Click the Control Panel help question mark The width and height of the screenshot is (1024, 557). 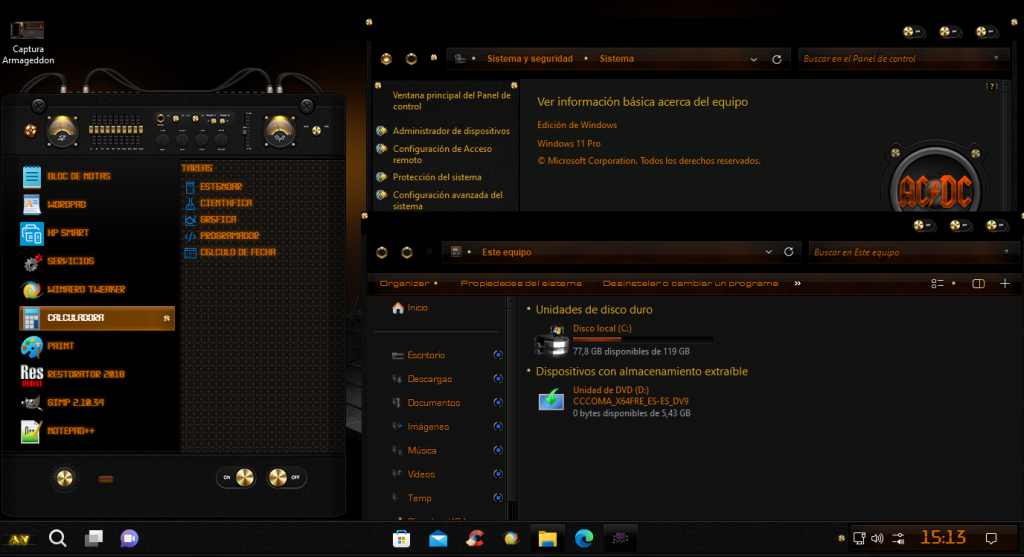pyautogui.click(x=992, y=86)
